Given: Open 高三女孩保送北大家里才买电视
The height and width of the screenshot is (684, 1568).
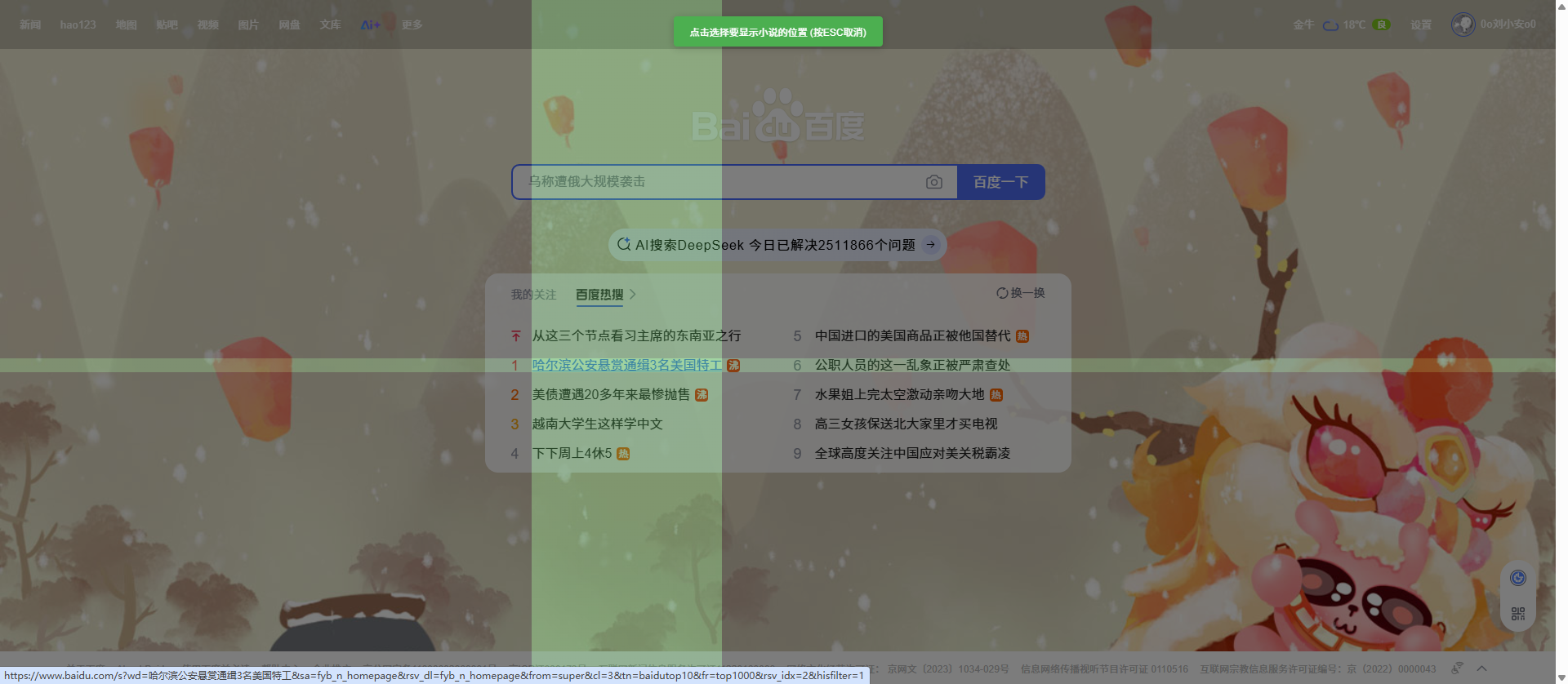Looking at the screenshot, I should point(906,424).
